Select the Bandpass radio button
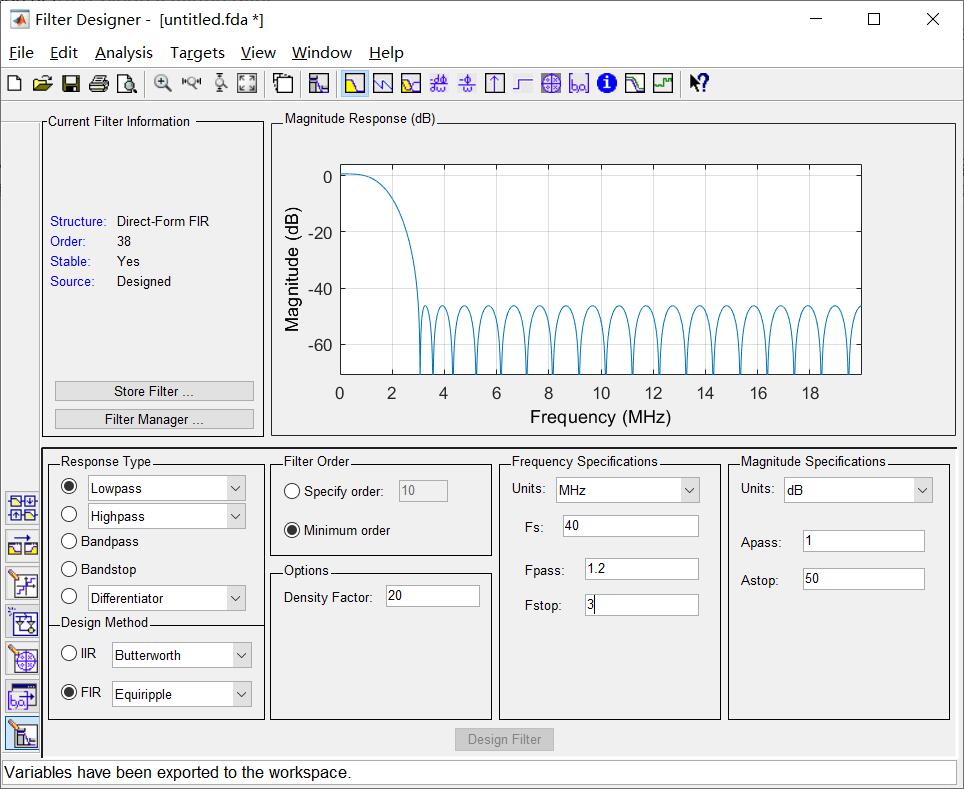 (x=69, y=541)
